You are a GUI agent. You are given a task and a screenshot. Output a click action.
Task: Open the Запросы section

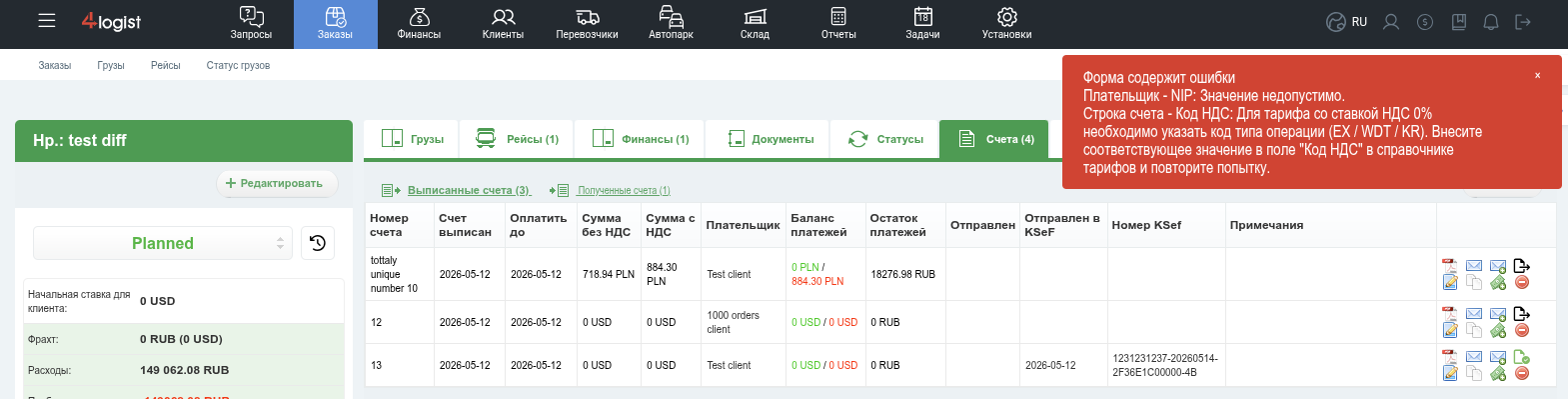[252, 24]
